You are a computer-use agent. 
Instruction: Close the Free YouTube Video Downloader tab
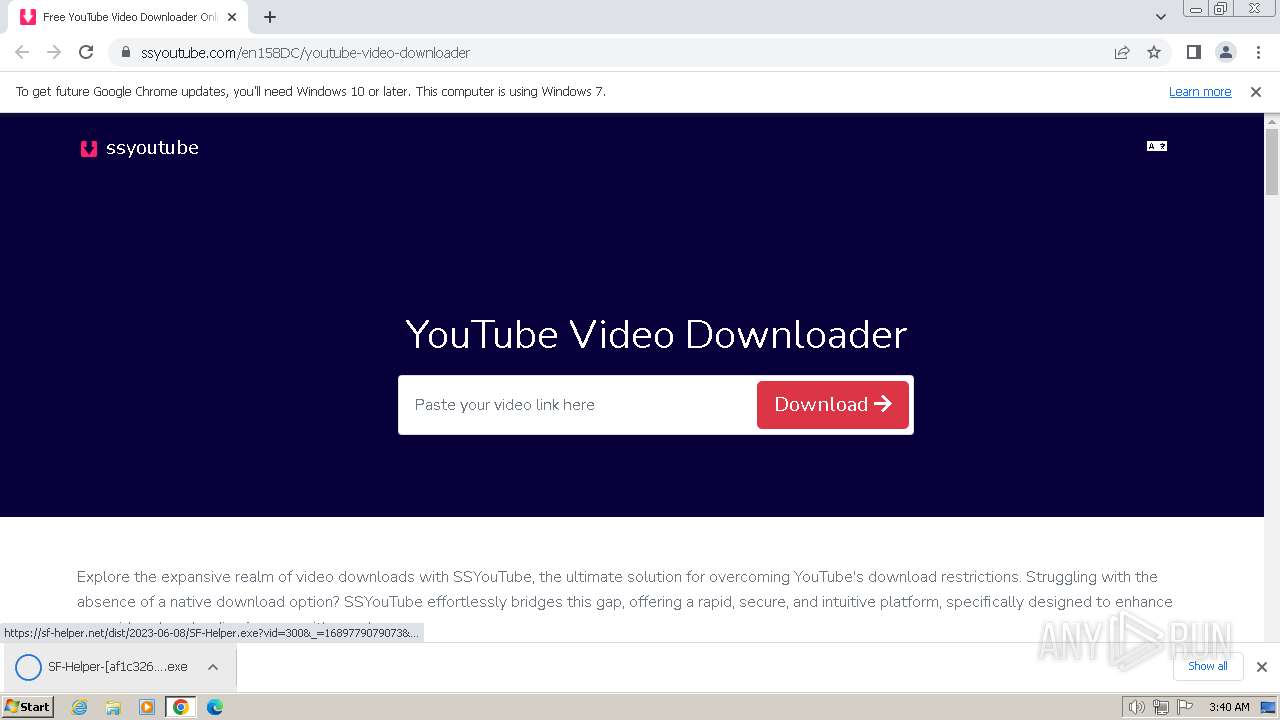[x=232, y=17]
